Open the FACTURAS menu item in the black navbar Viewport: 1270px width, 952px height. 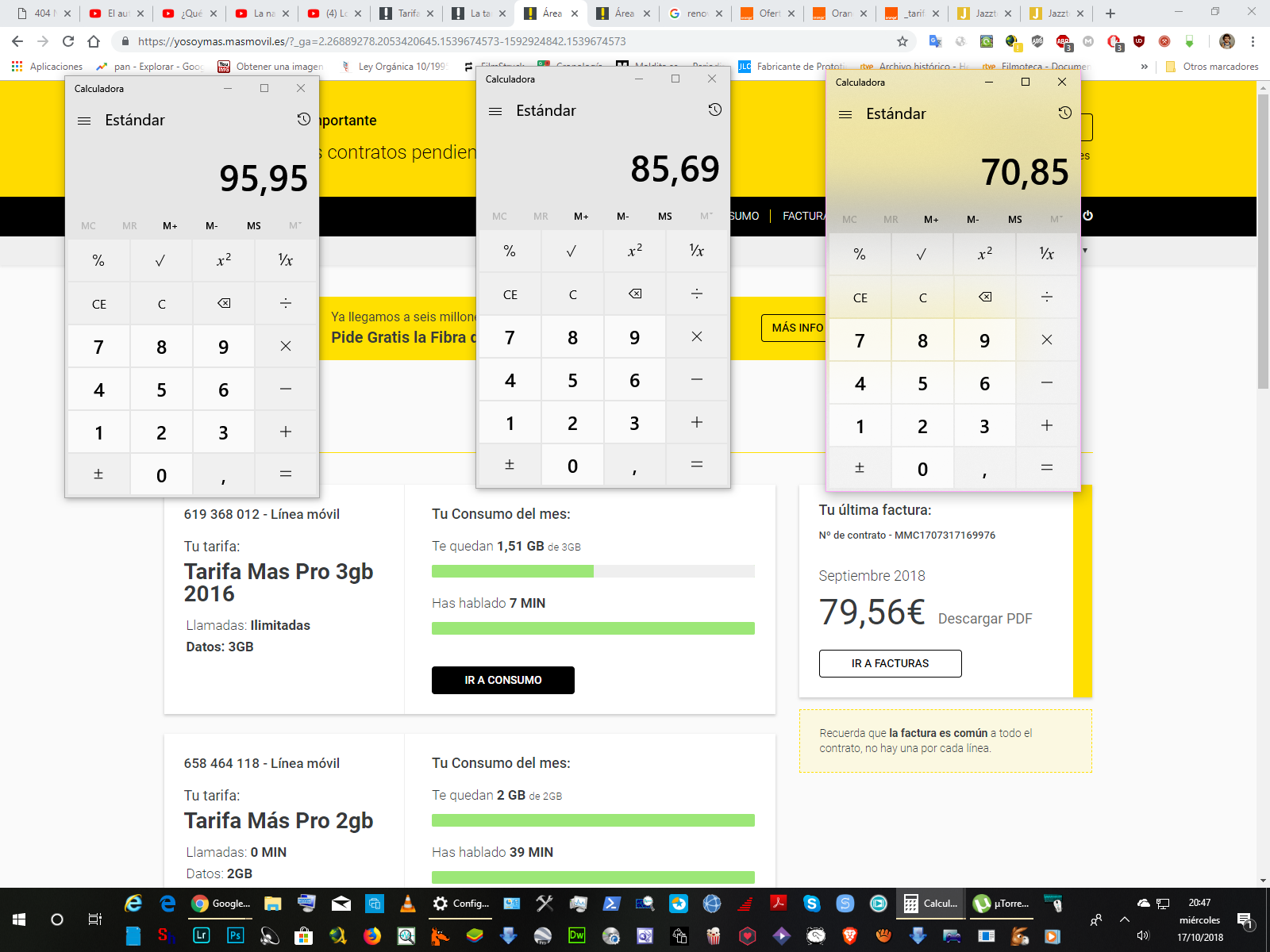click(x=803, y=216)
